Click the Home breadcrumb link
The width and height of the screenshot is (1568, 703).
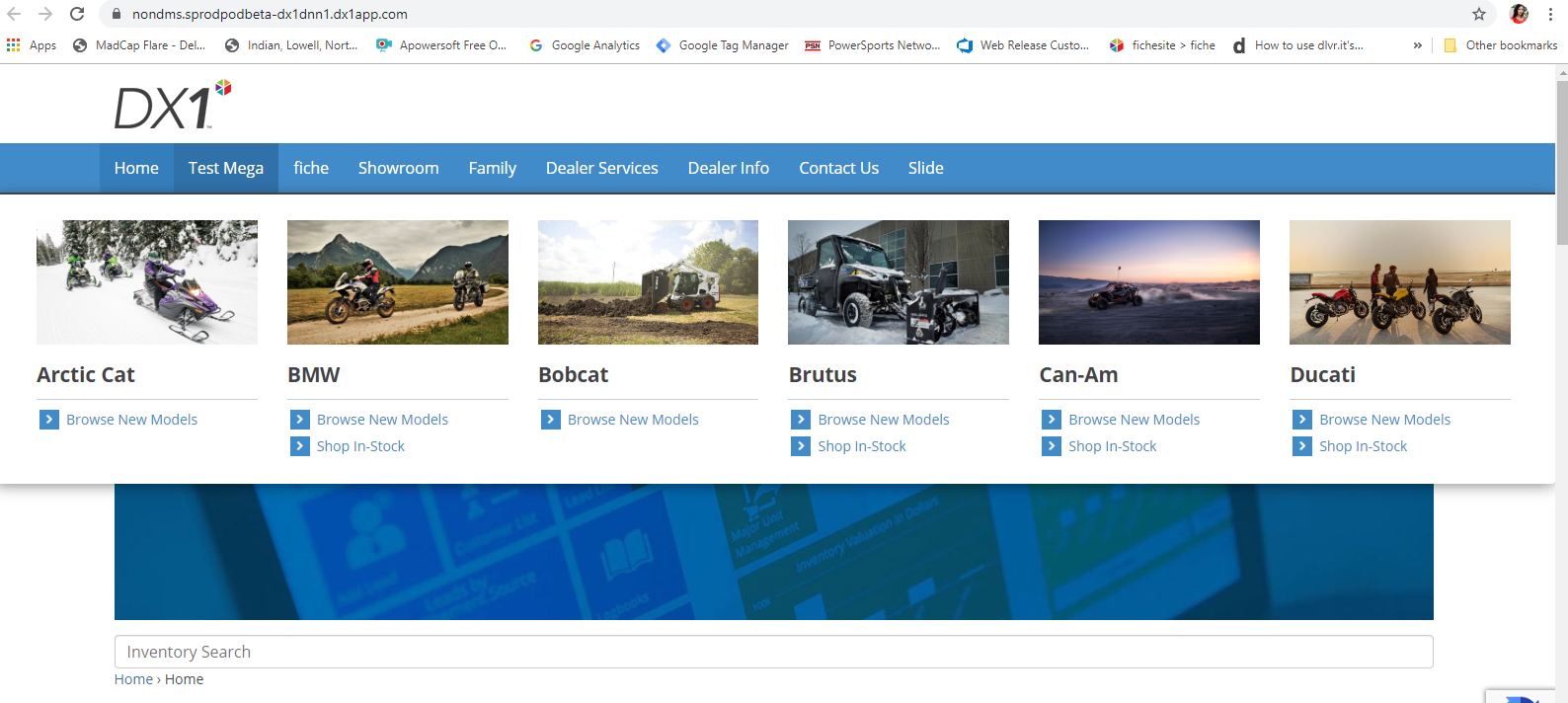[133, 679]
